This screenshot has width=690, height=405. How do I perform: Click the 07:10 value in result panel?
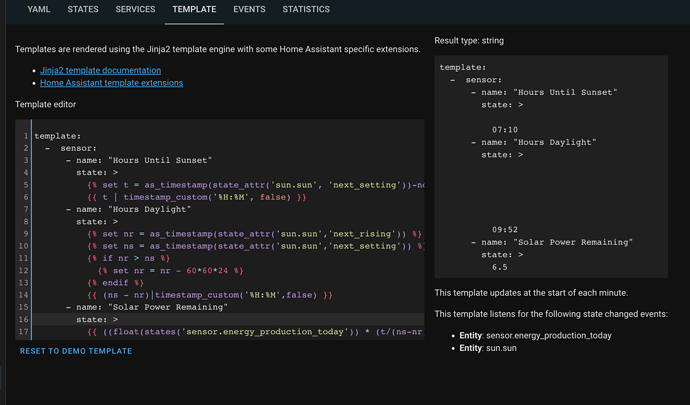point(505,130)
